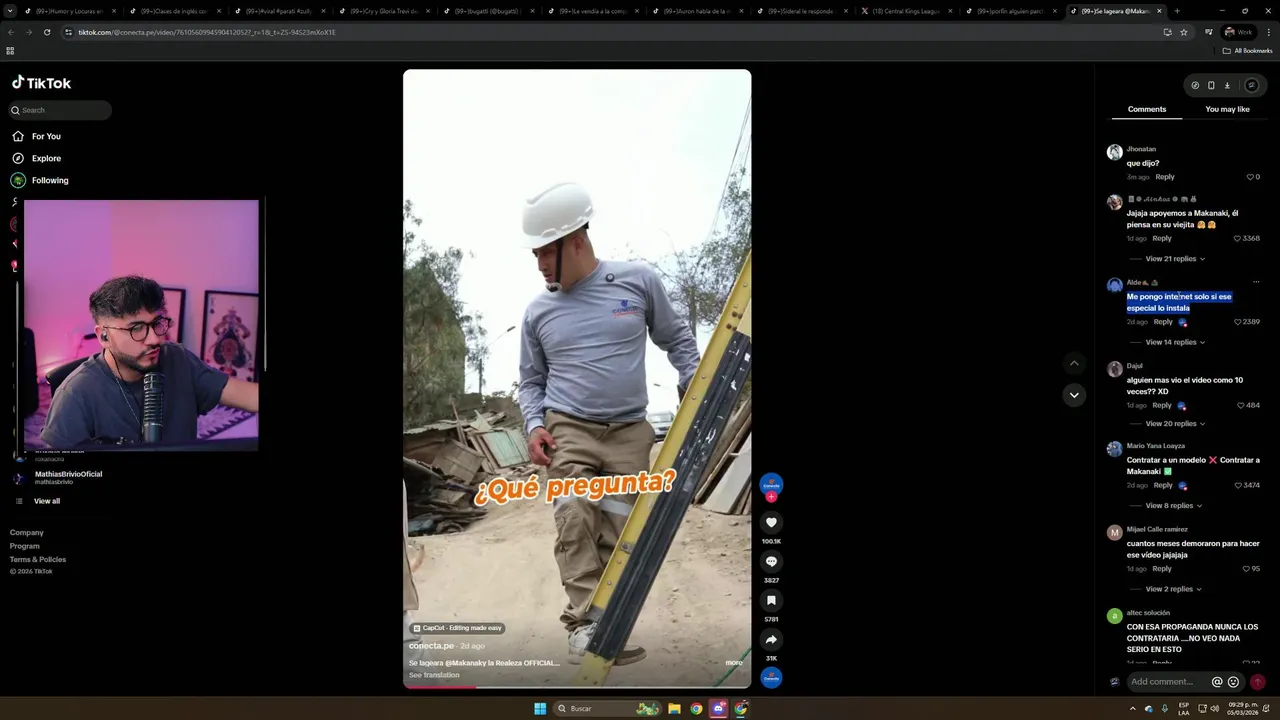Open the three-dot menu on Alde's comment

1256,282
